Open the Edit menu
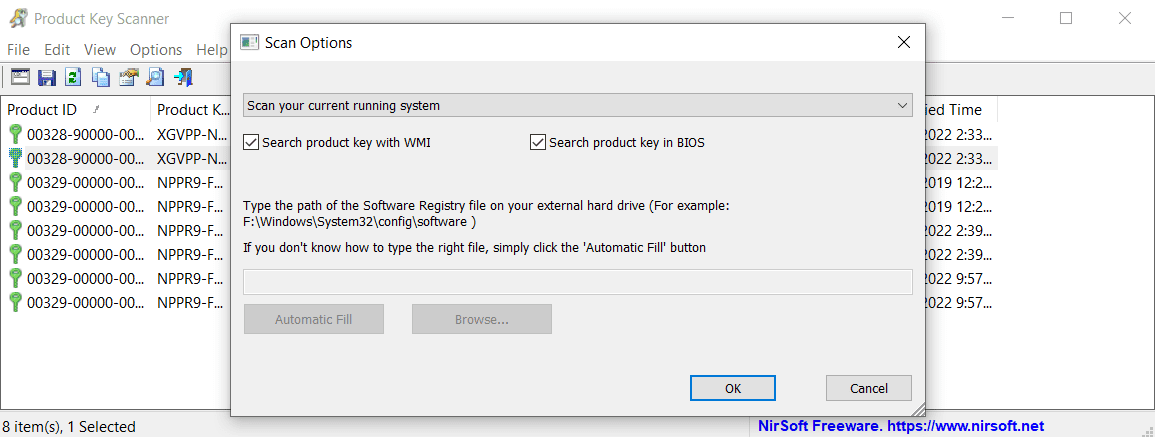The image size is (1155, 437). tap(57, 49)
